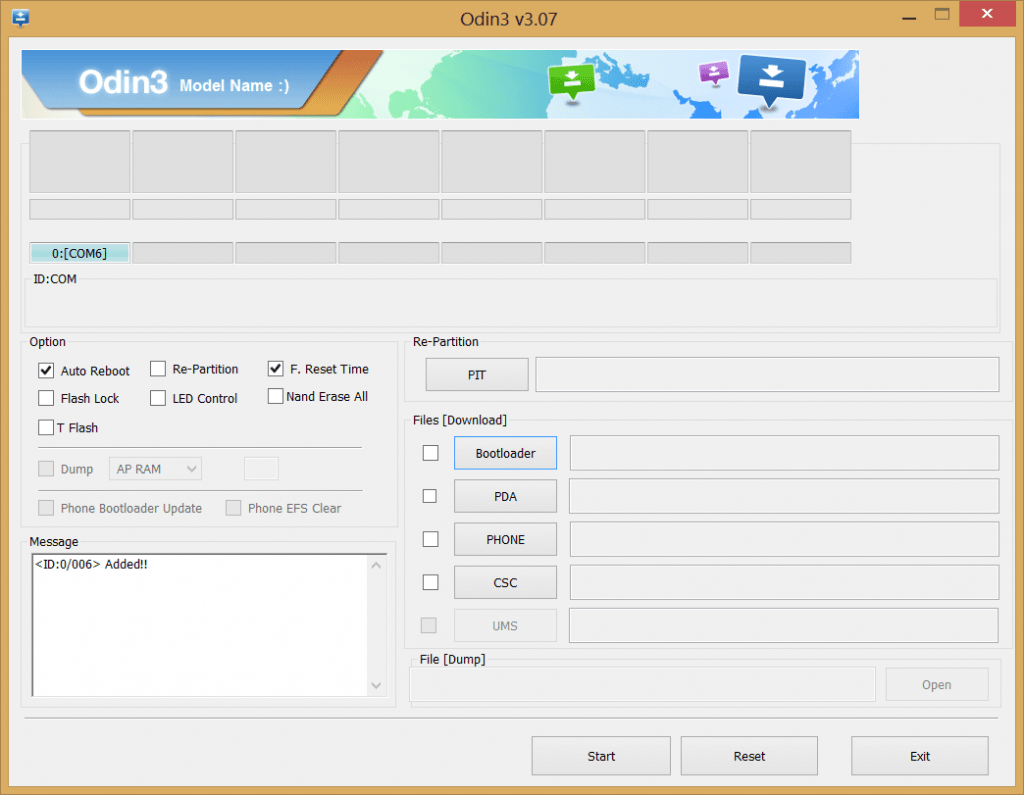Screen dimensions: 1024x795
Task: Tick the checkbox beside CSC
Action: [x=430, y=582]
